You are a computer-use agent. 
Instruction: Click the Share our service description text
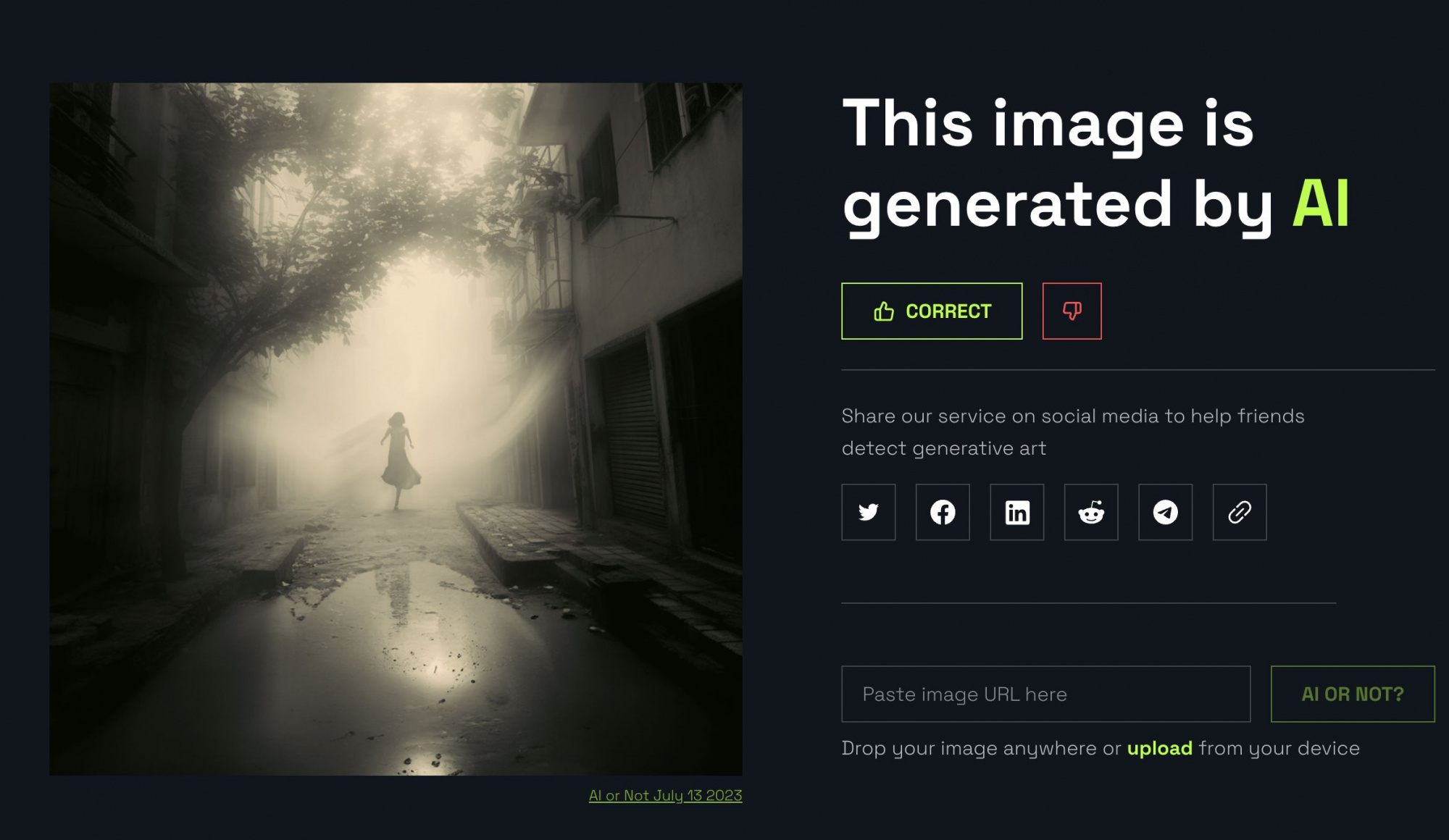pos(1073,432)
